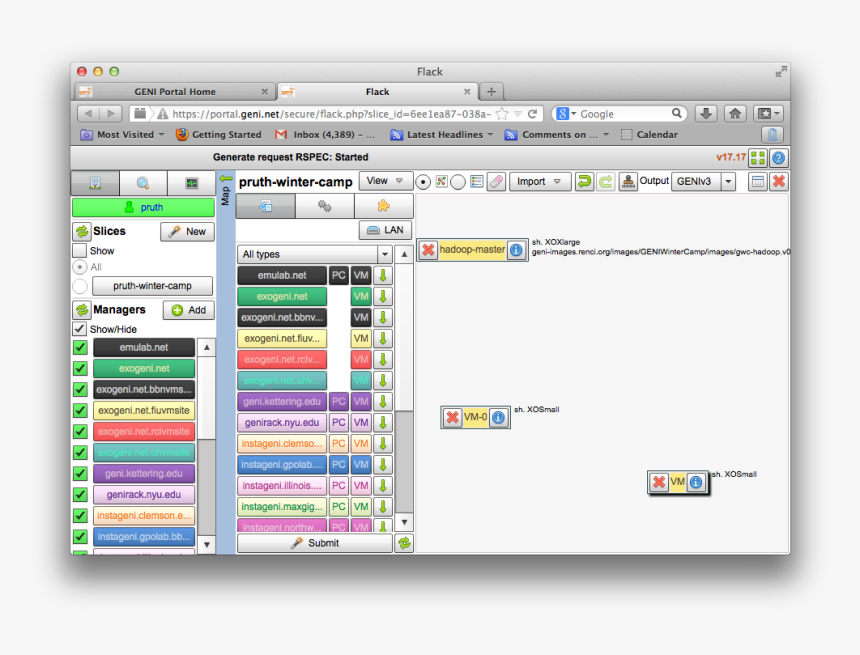Click scroll-down arrow of managers list
The width and height of the screenshot is (860, 655).
[x=207, y=545]
